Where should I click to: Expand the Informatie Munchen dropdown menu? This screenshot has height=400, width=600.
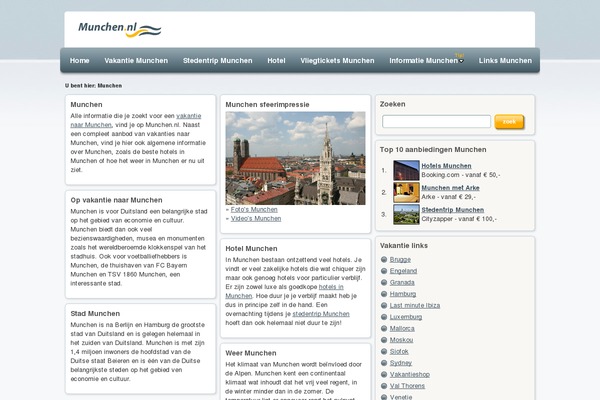point(426,60)
